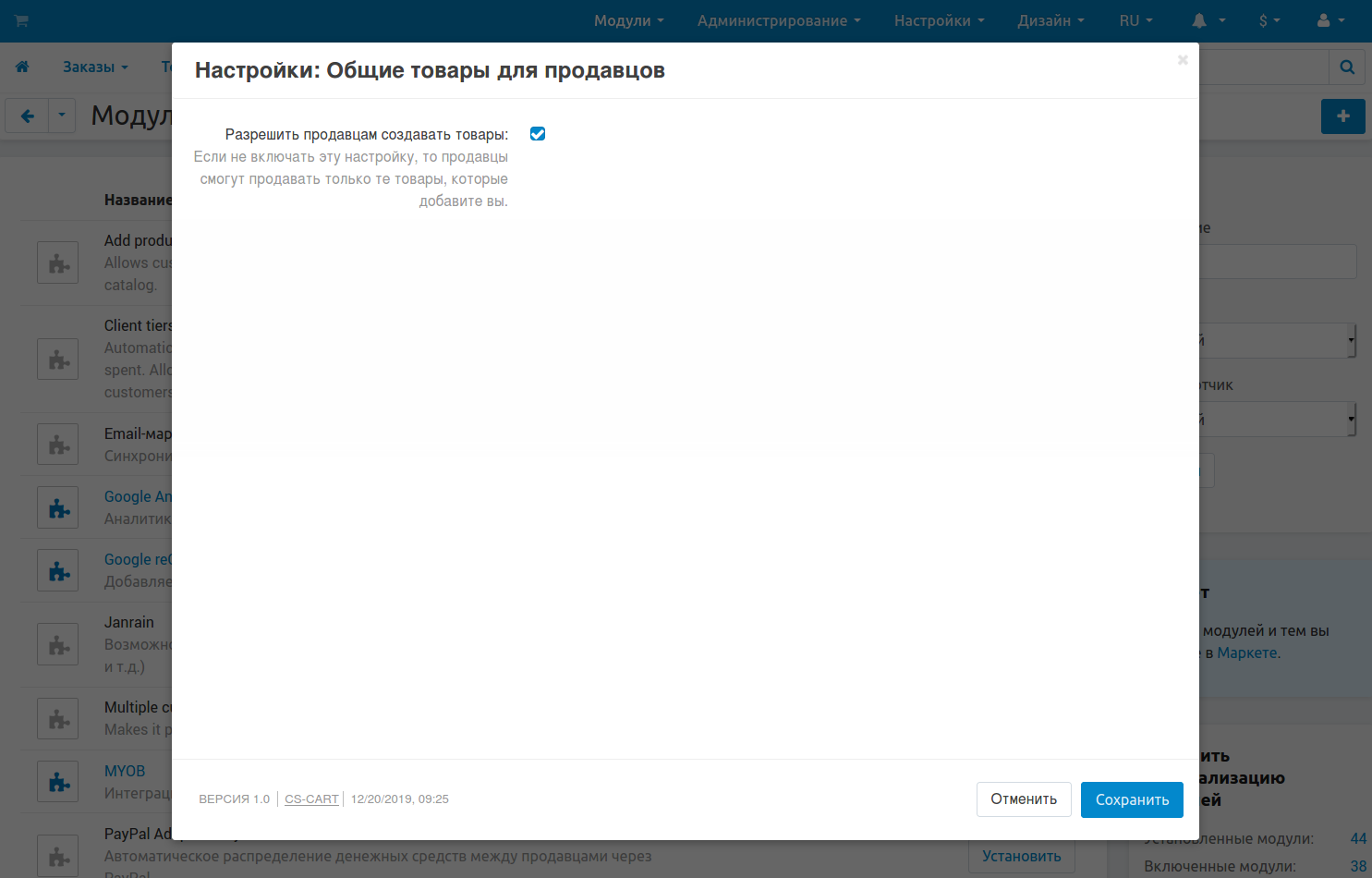
Task: Open the $ currency dropdown
Action: point(1269,20)
